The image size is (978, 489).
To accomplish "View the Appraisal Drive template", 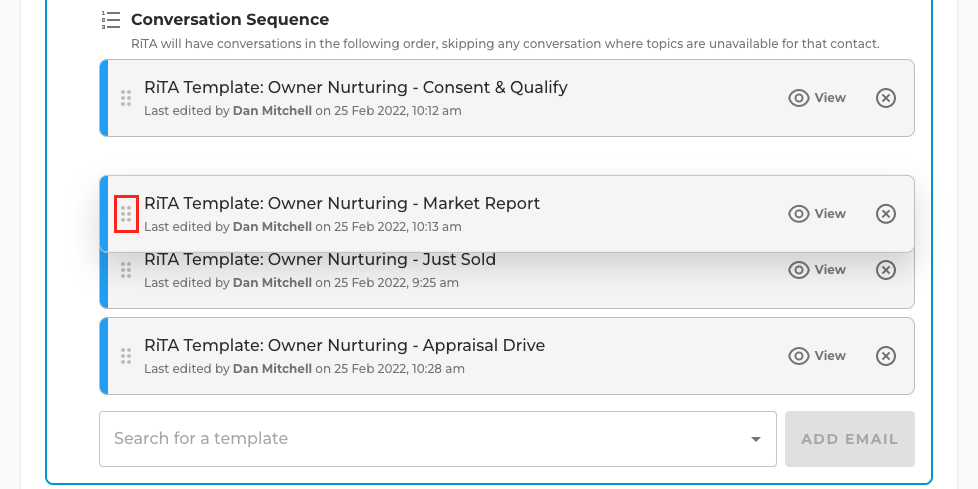I will point(817,356).
